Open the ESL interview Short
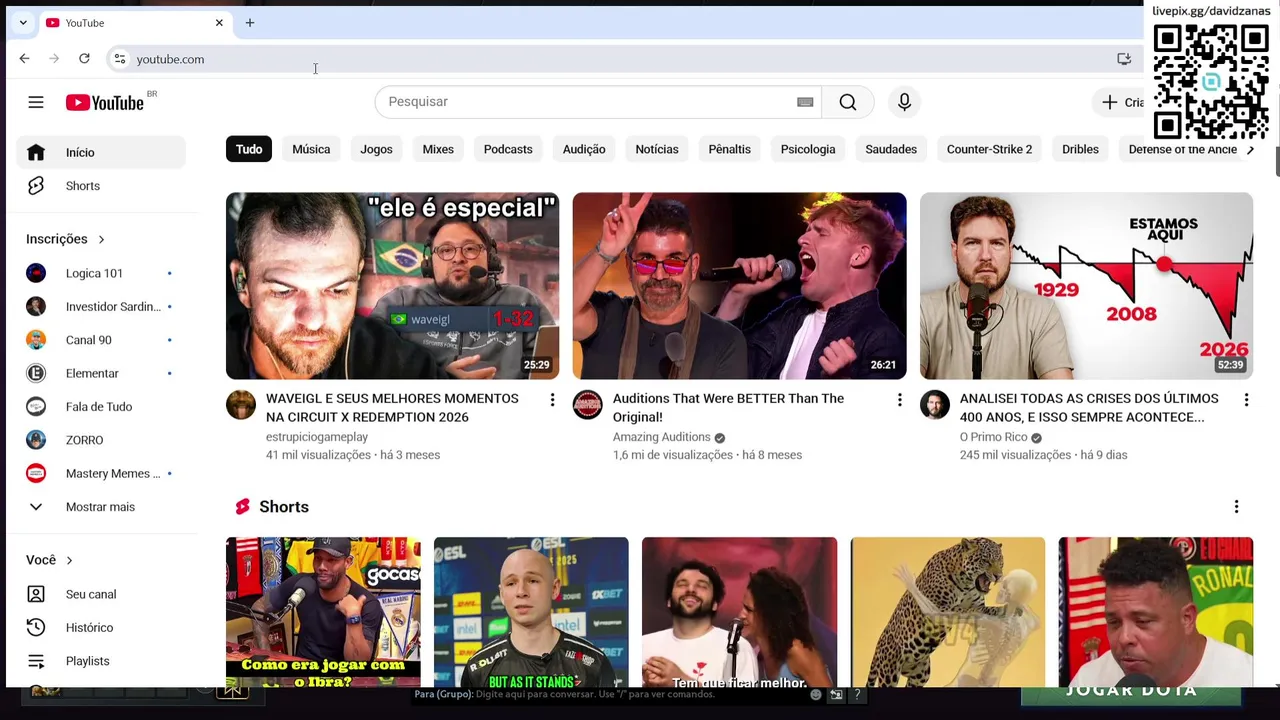Screen dimensions: 1280x720 pyautogui.click(x=531, y=612)
